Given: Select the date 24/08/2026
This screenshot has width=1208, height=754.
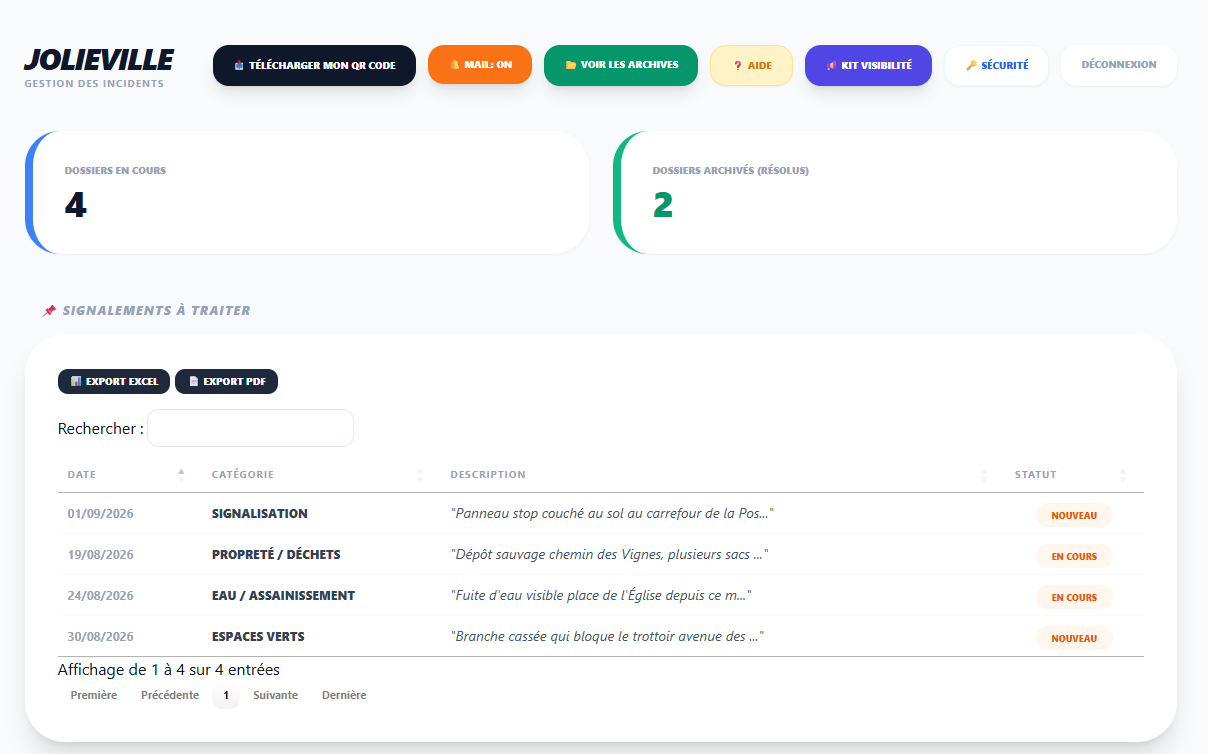Looking at the screenshot, I should pos(101,596).
